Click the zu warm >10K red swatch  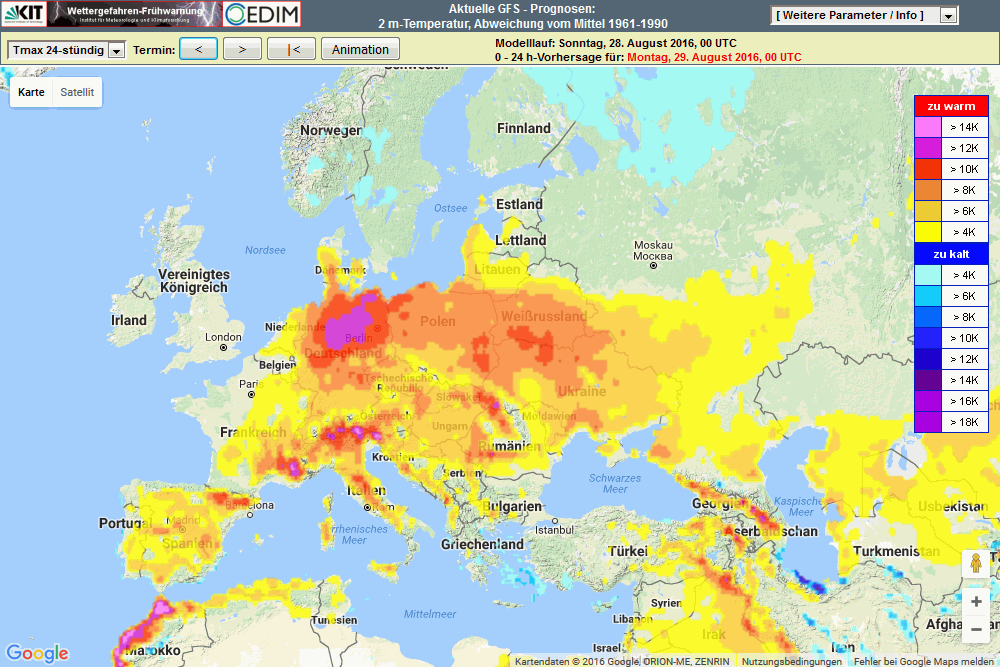pos(928,169)
